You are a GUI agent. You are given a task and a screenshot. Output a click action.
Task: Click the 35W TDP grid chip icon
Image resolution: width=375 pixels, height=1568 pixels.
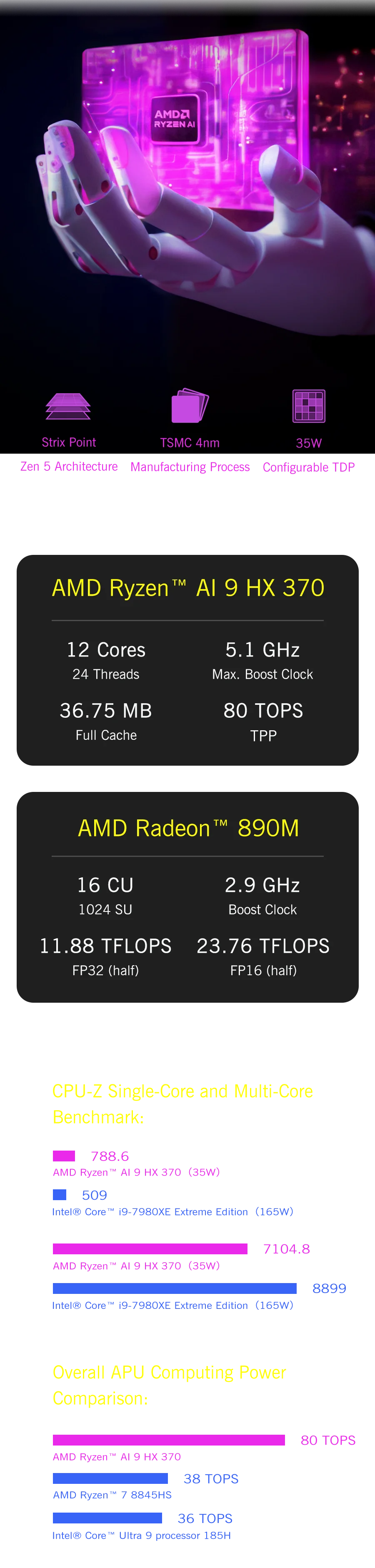click(x=309, y=406)
